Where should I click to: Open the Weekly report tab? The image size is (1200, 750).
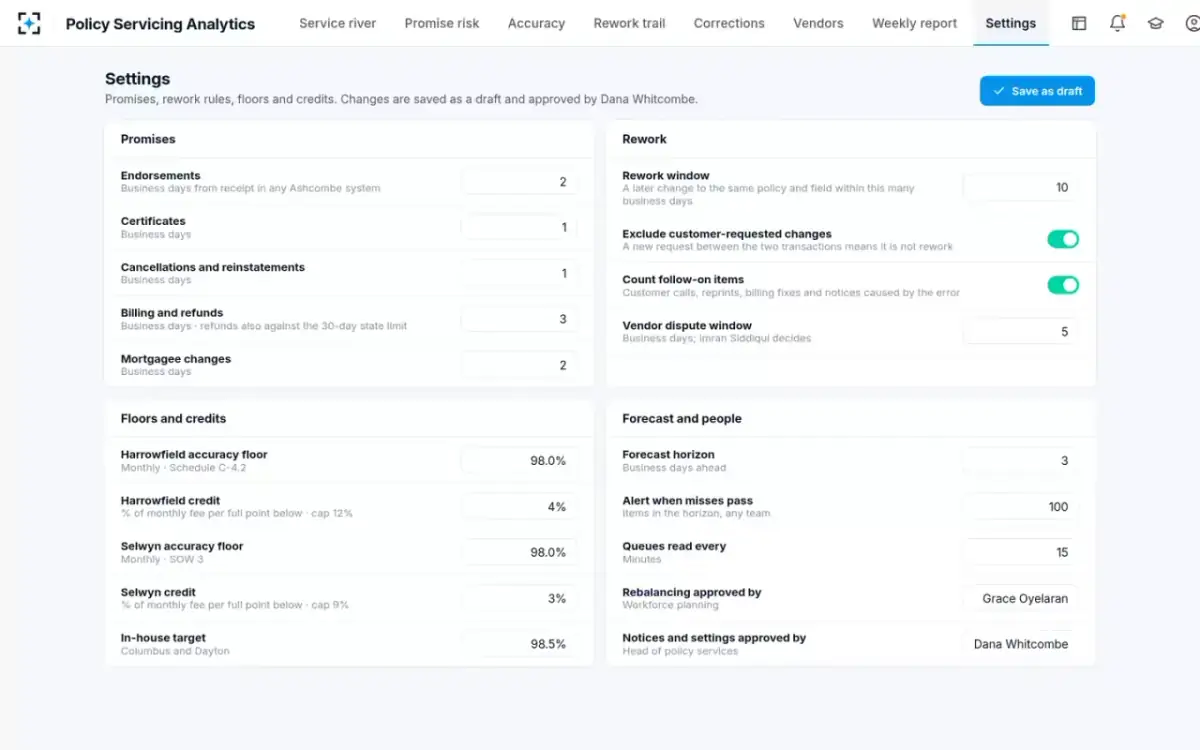pos(914,23)
